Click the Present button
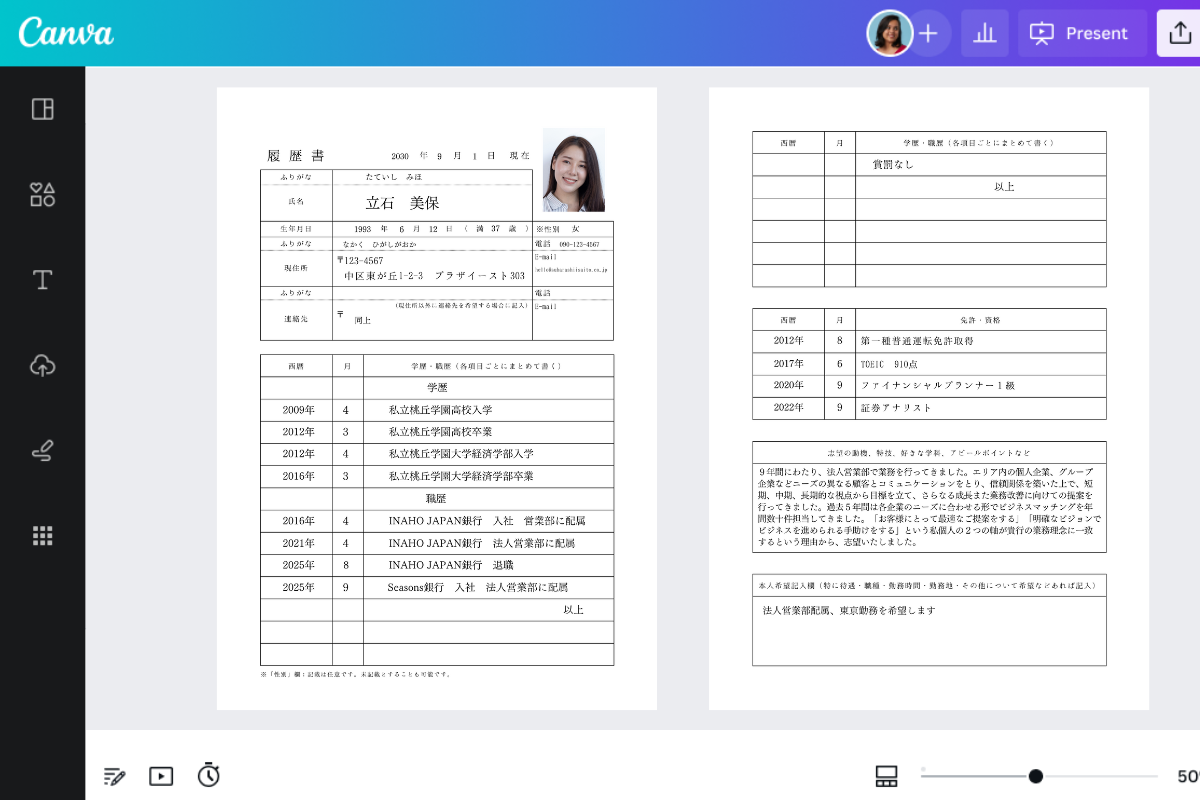Viewport: 1200px width, 800px height. (x=1081, y=33)
